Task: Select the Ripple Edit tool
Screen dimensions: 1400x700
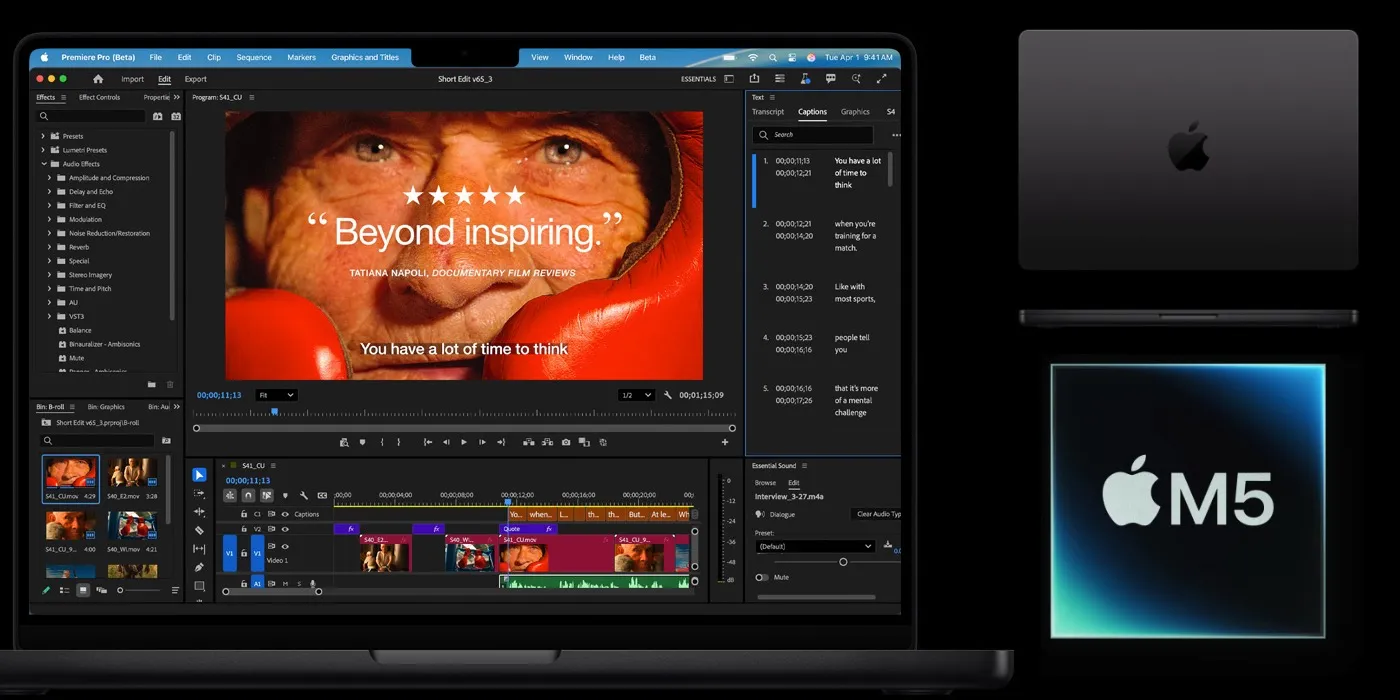Action: [x=199, y=511]
